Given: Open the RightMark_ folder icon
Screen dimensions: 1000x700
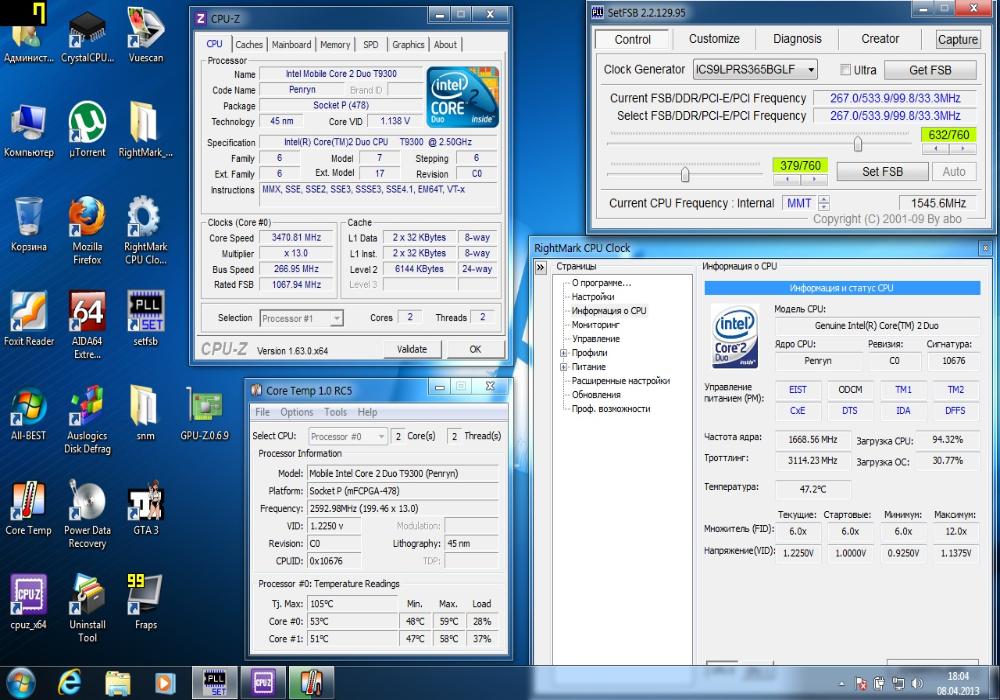Looking at the screenshot, I should coord(145,129).
